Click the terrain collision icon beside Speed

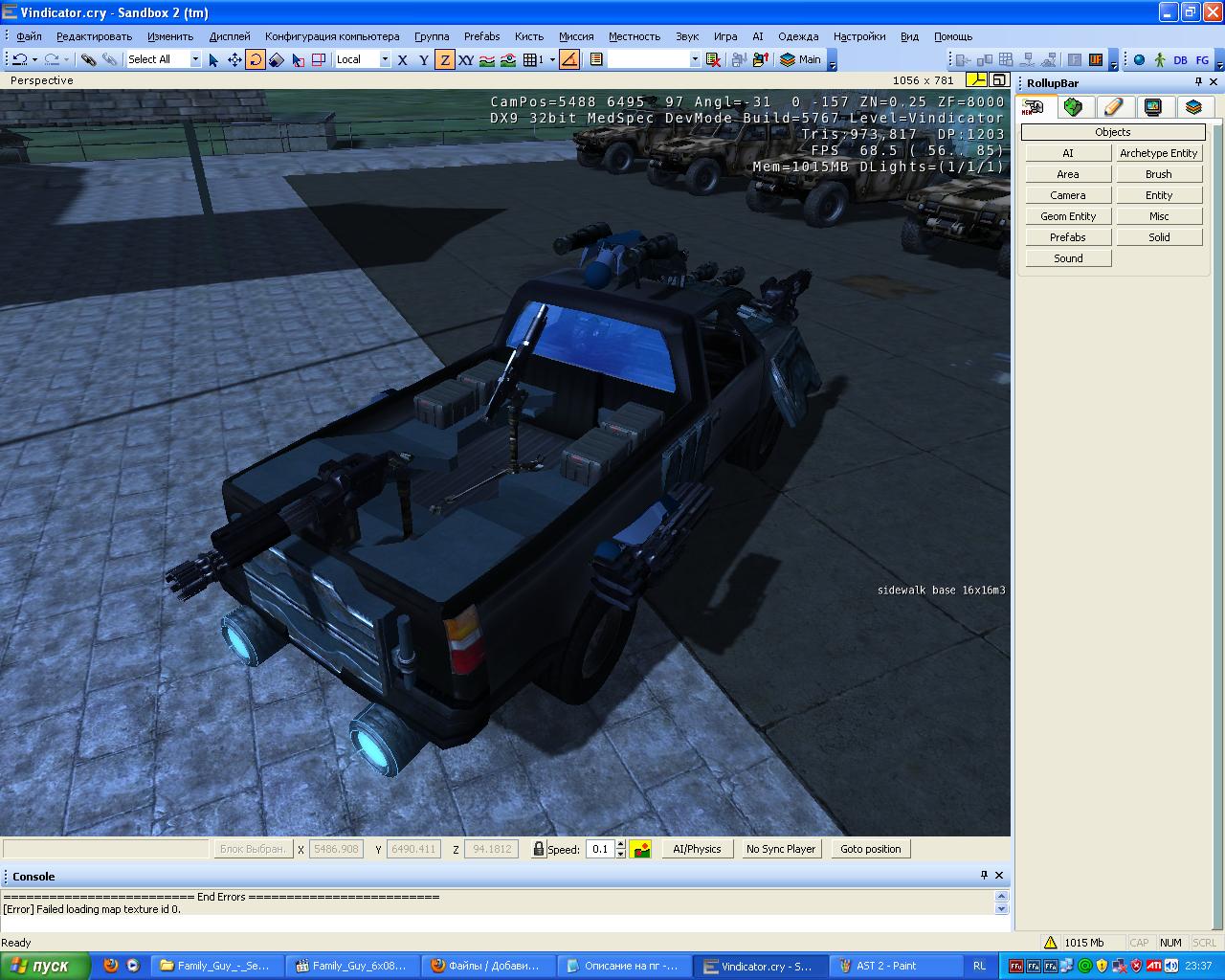pyautogui.click(x=641, y=849)
